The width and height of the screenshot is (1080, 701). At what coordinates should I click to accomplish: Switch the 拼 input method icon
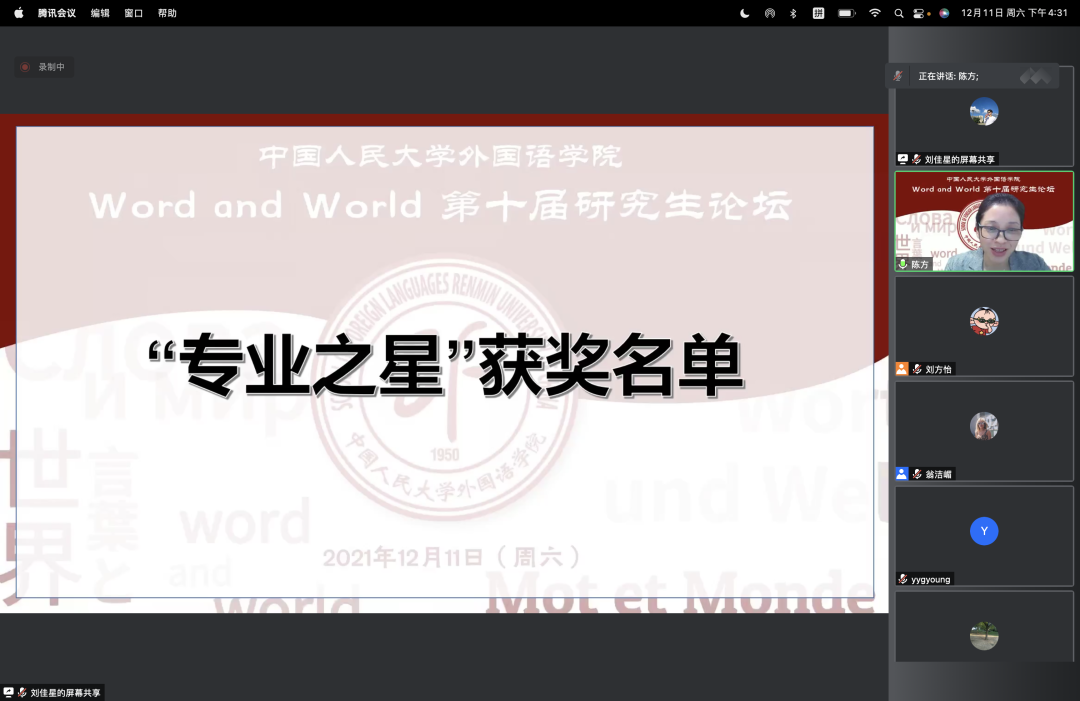tap(818, 13)
